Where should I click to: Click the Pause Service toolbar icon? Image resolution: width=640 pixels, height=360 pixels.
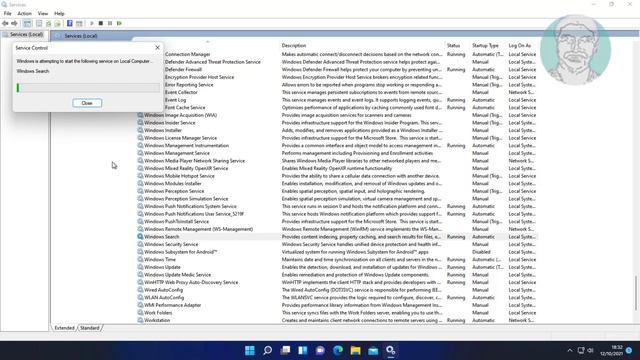(110, 23)
